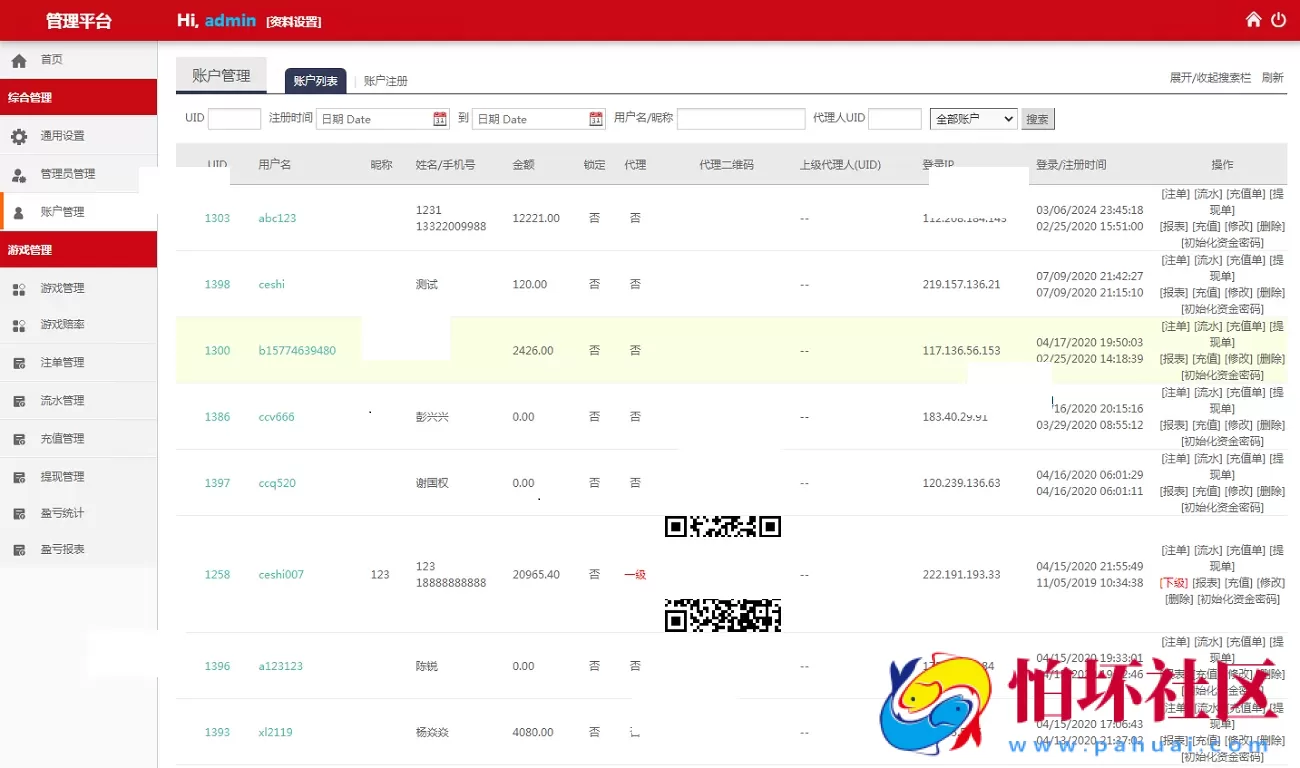The height and width of the screenshot is (768, 1300).
Task: Open the start date calendar picker icon
Action: (439, 118)
